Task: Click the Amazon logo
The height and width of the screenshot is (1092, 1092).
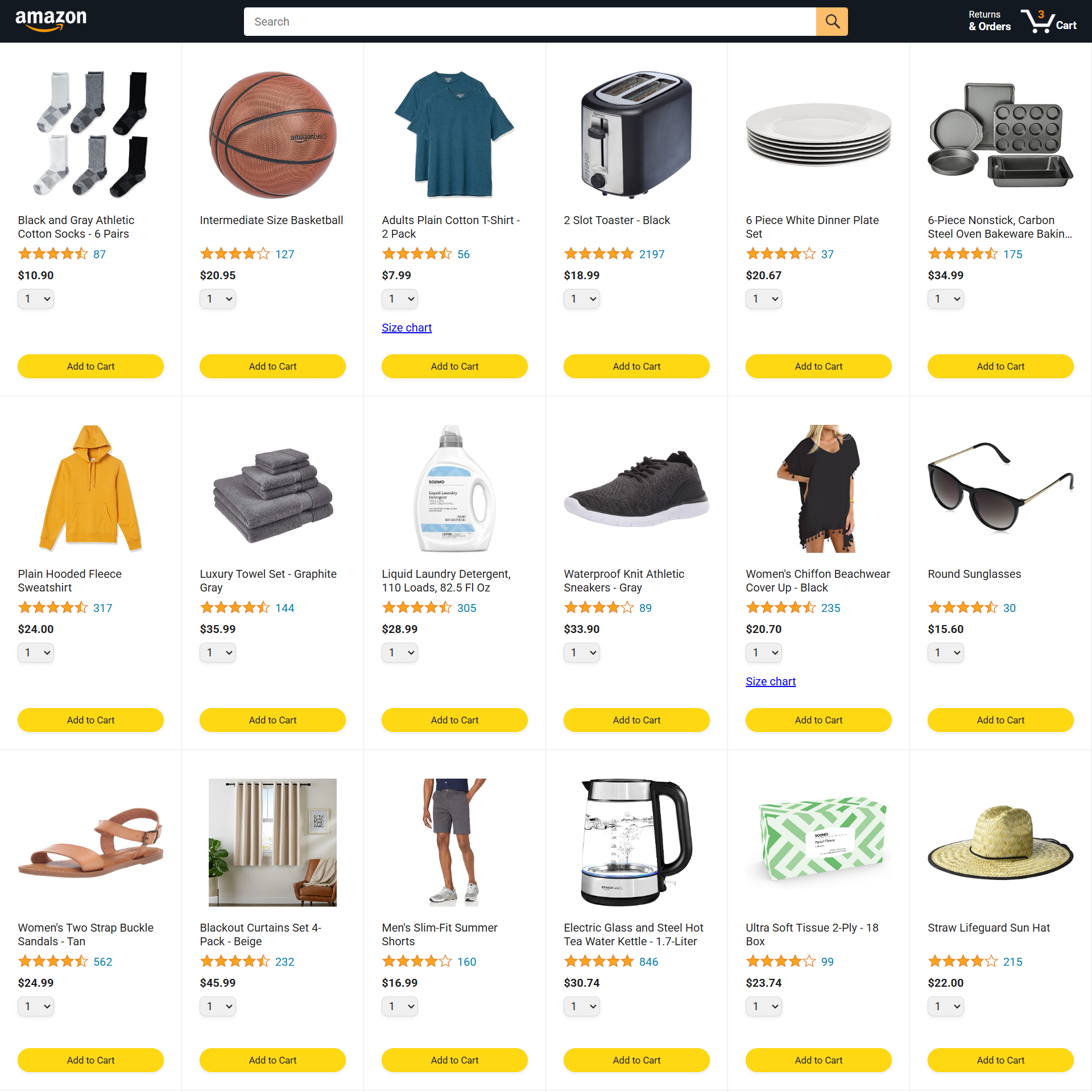Action: (x=51, y=21)
